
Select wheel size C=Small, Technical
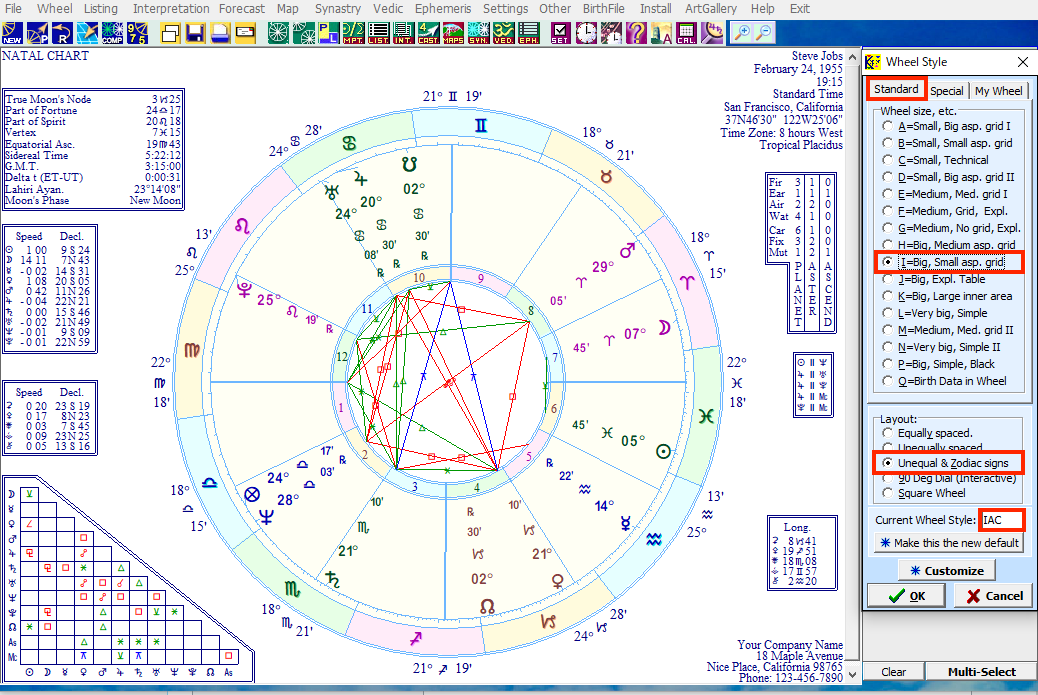point(935,160)
